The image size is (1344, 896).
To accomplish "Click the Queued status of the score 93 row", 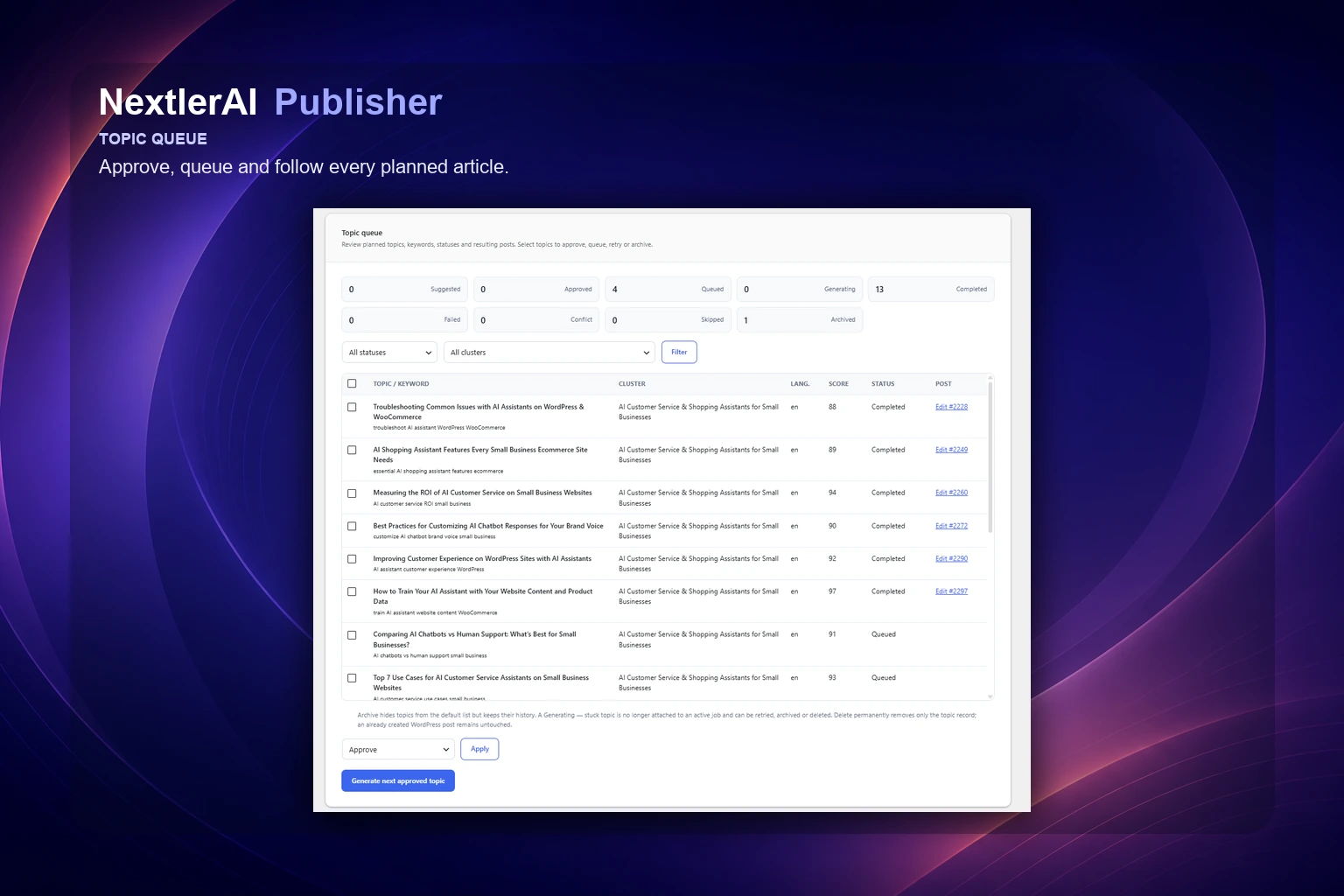I will coord(884,677).
